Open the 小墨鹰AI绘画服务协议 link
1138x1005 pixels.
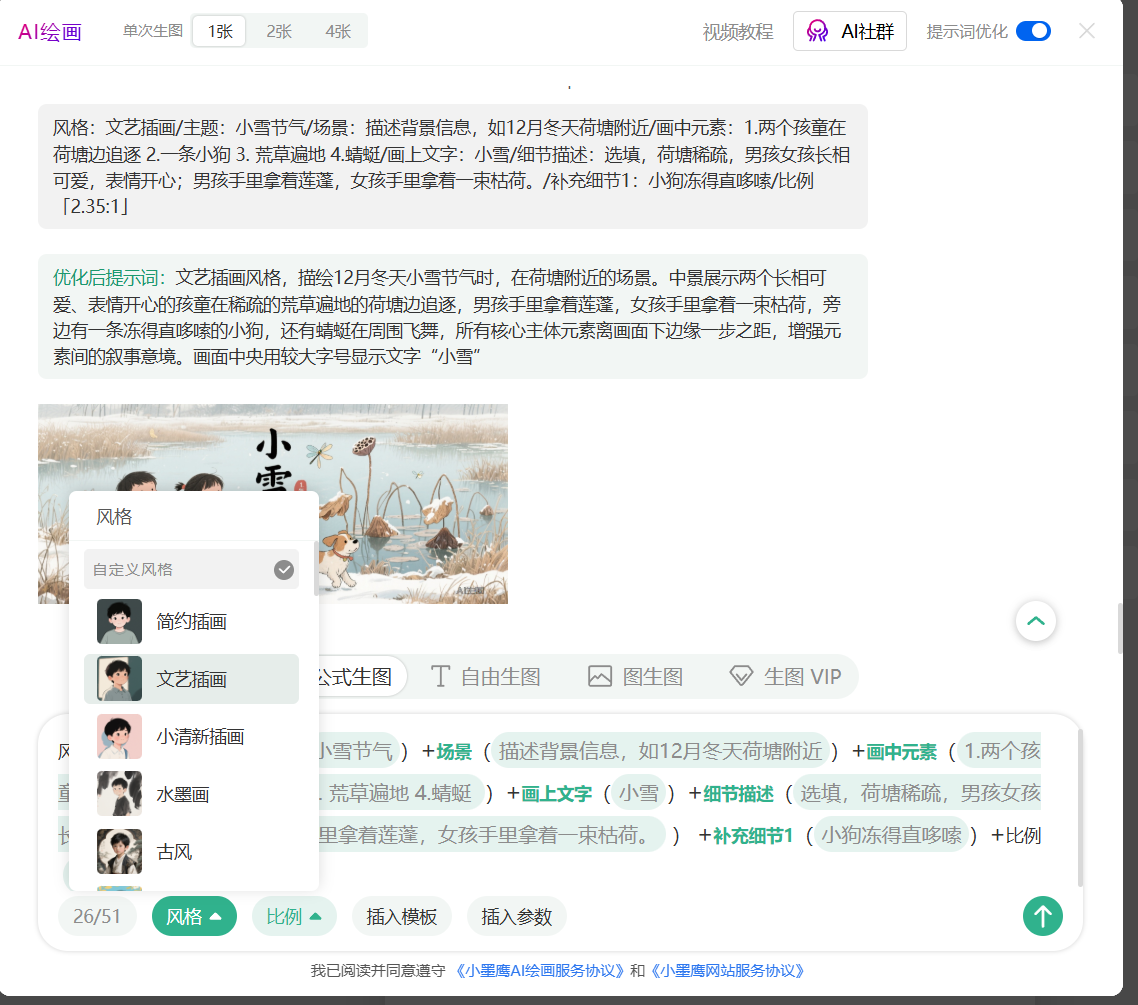540,971
